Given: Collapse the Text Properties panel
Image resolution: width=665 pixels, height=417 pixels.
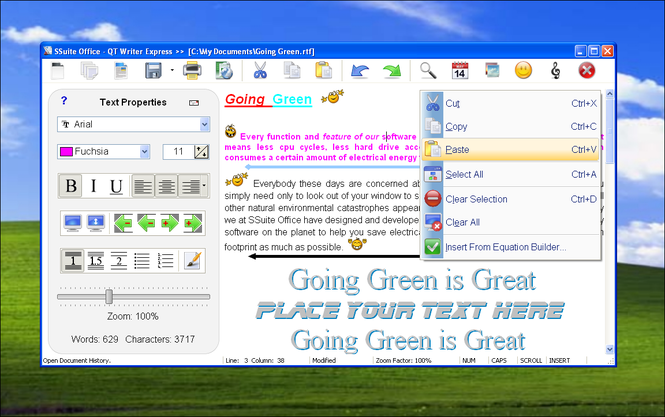Looking at the screenshot, I should [x=194, y=103].
